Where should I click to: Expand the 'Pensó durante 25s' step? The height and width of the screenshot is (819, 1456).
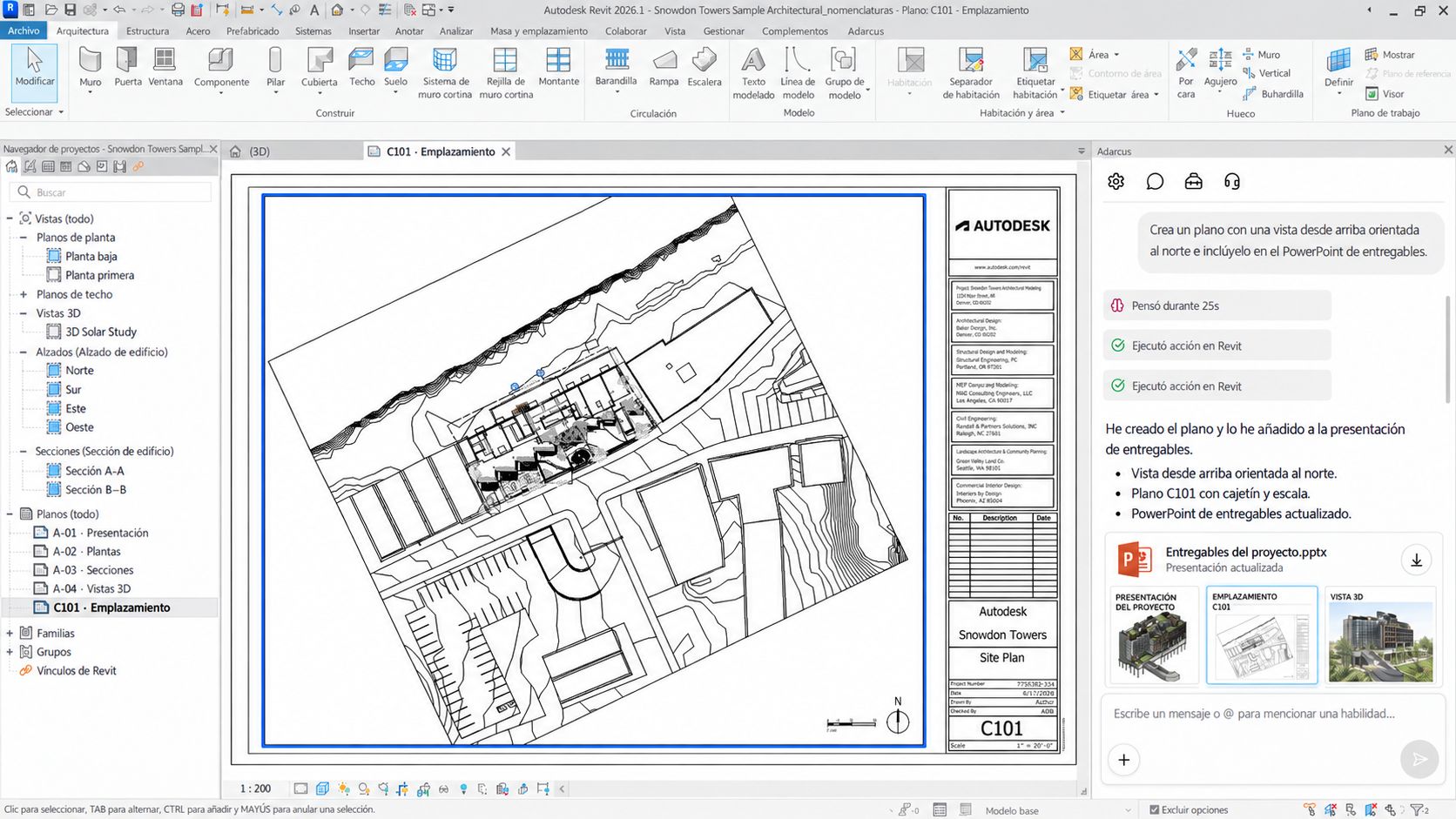pos(1217,305)
